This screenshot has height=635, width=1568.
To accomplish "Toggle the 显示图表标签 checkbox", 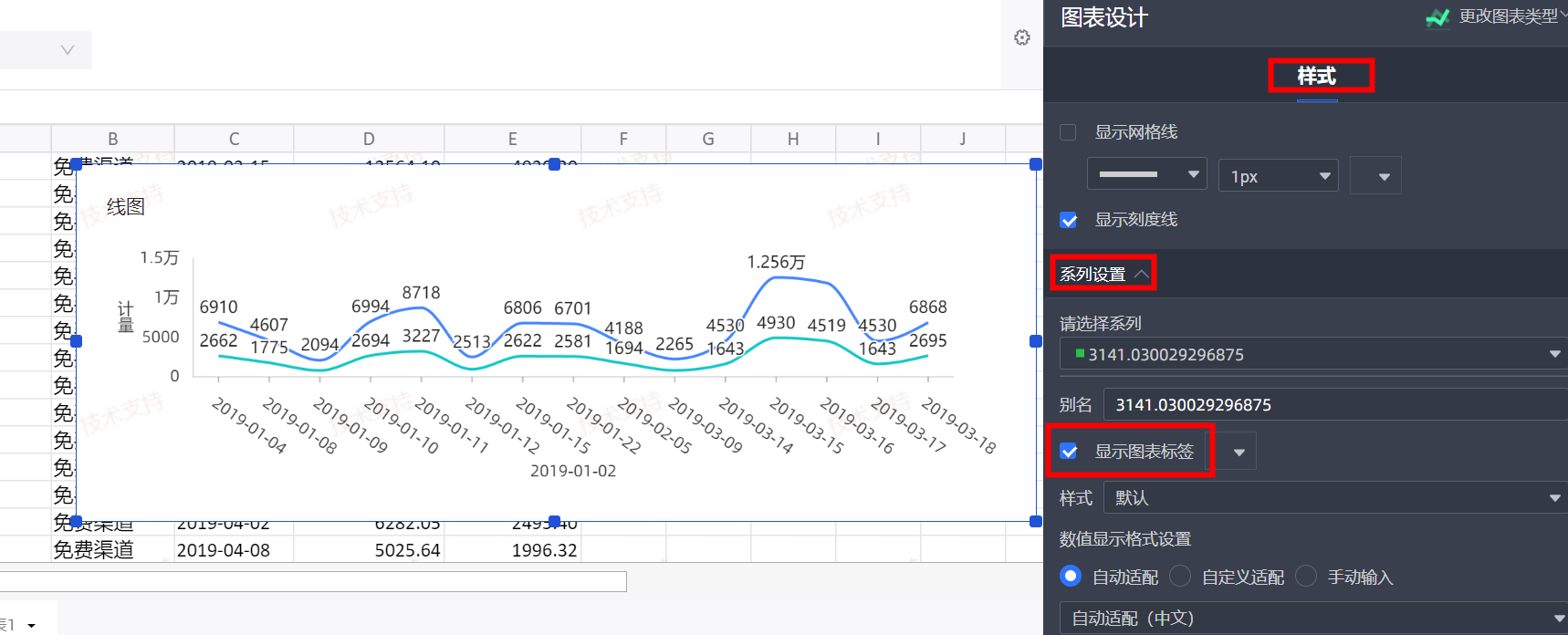I will [x=1069, y=452].
